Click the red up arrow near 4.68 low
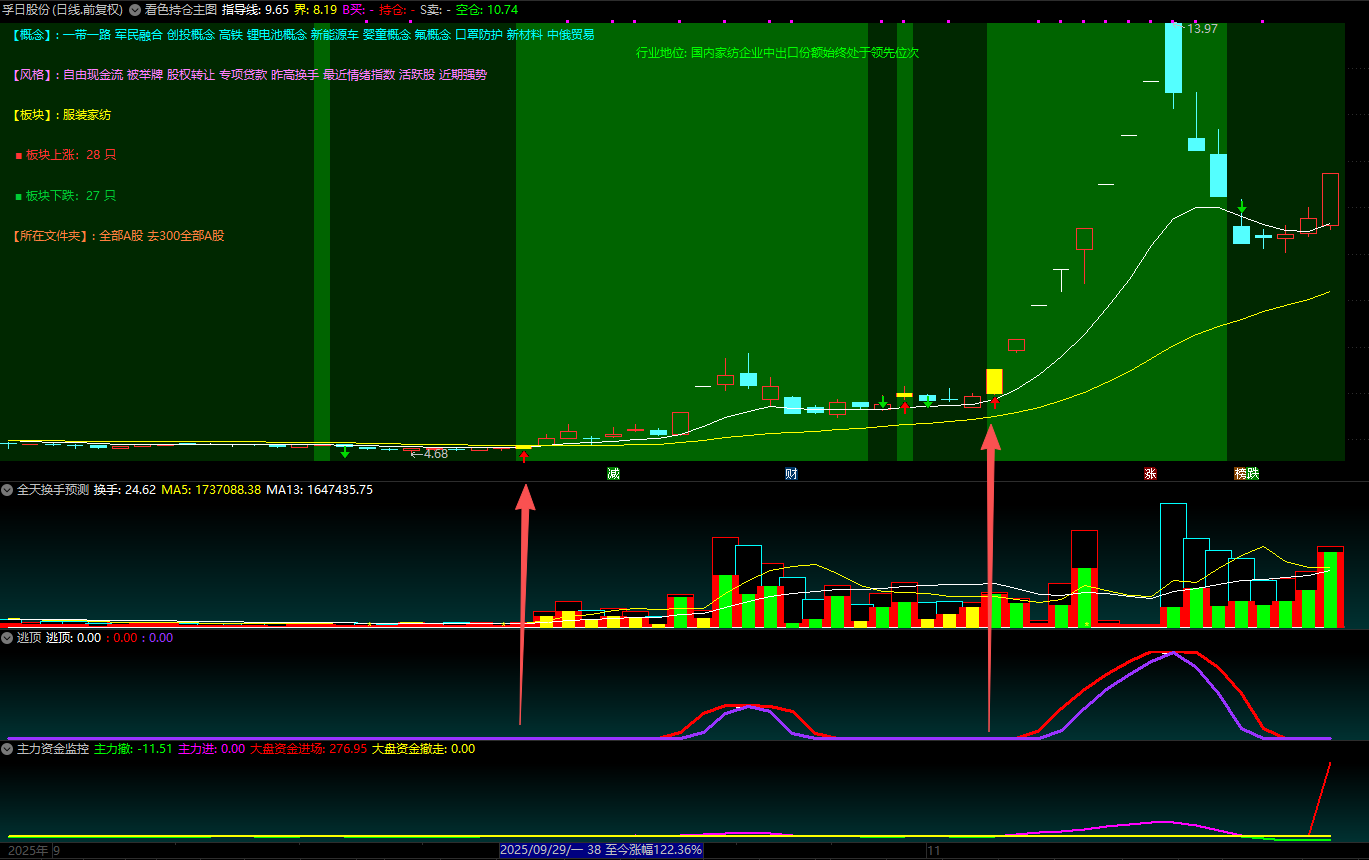 pyautogui.click(x=523, y=457)
